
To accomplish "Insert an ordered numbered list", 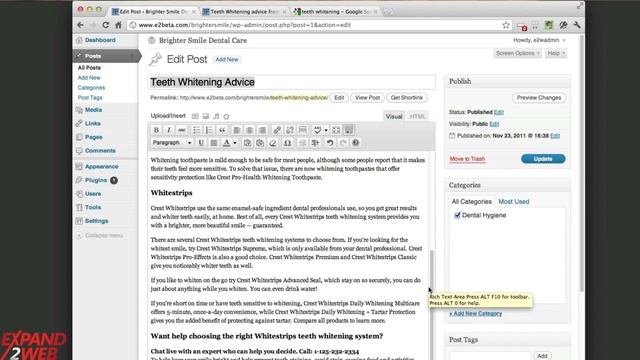I will [x=209, y=130].
